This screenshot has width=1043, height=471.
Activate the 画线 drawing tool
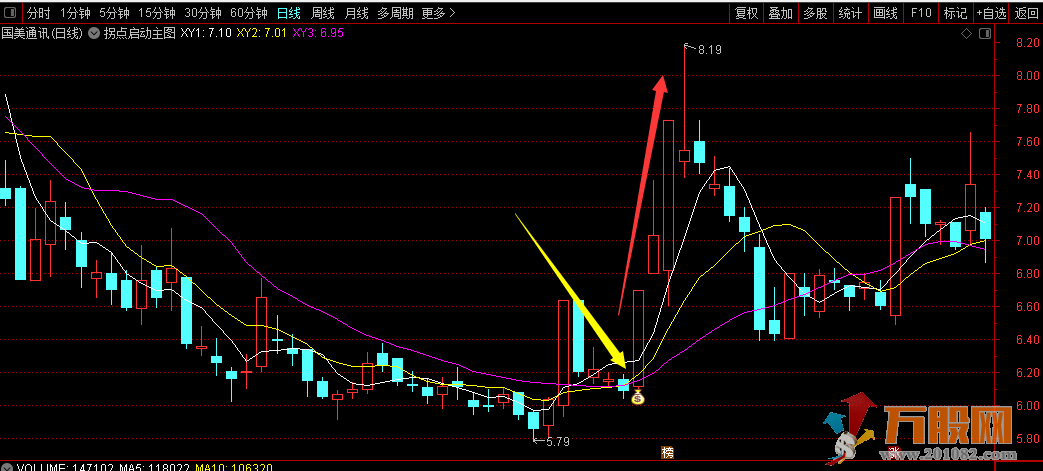(x=885, y=13)
